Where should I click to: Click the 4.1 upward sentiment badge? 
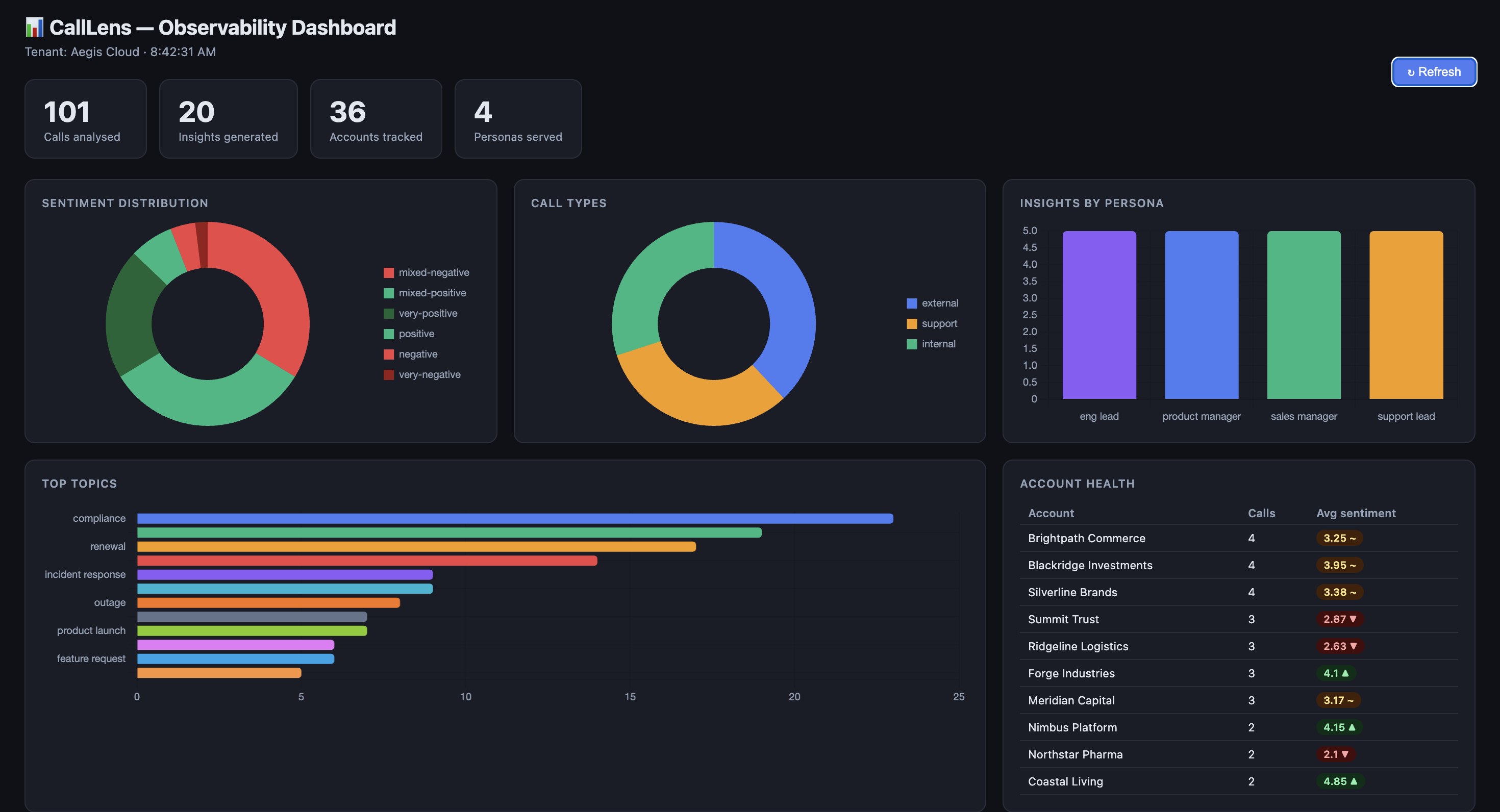[x=1336, y=673]
